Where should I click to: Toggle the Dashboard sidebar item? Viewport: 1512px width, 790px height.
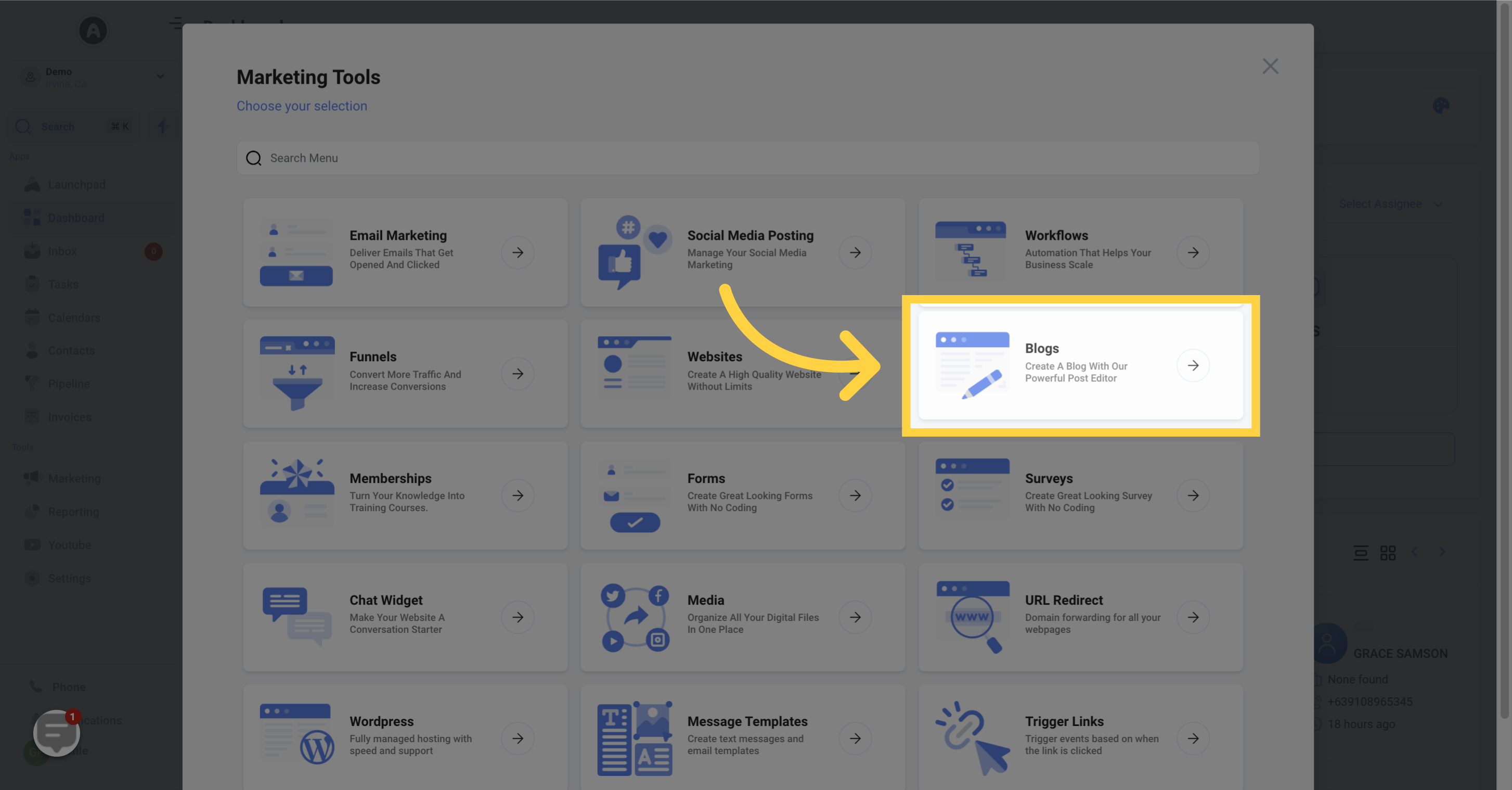(x=76, y=218)
